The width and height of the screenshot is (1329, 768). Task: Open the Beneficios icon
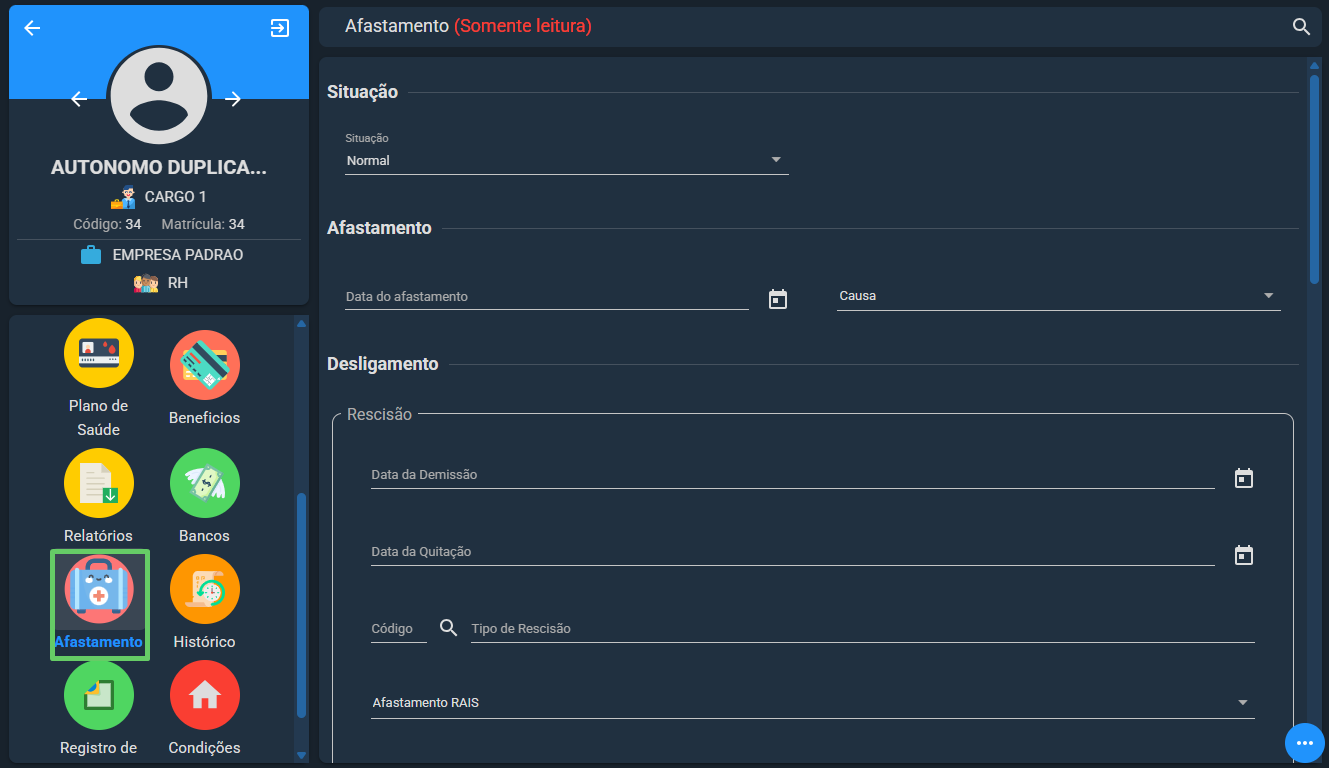pyautogui.click(x=205, y=365)
